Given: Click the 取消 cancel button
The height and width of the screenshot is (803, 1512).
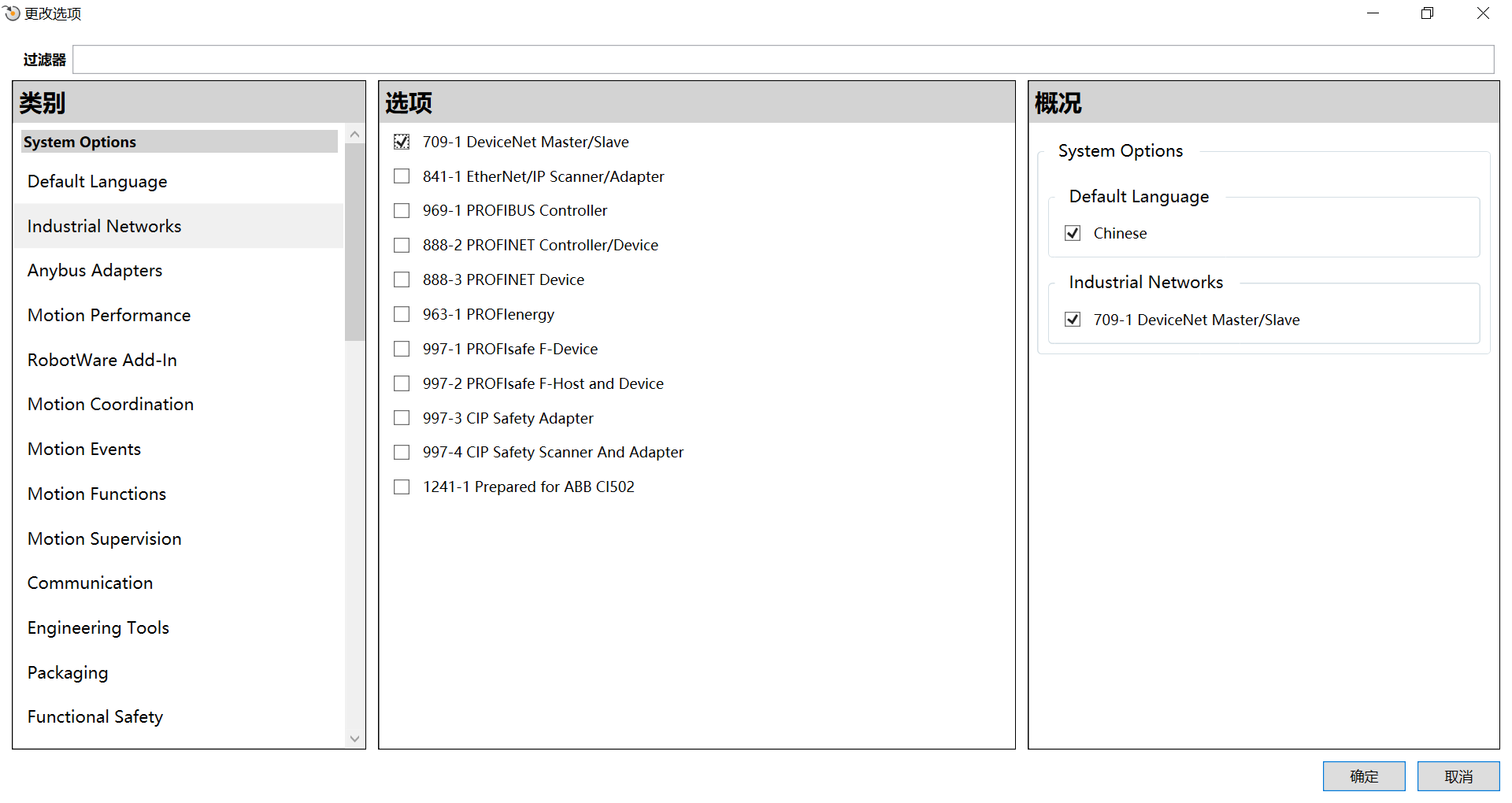Looking at the screenshot, I should pyautogui.click(x=1458, y=776).
